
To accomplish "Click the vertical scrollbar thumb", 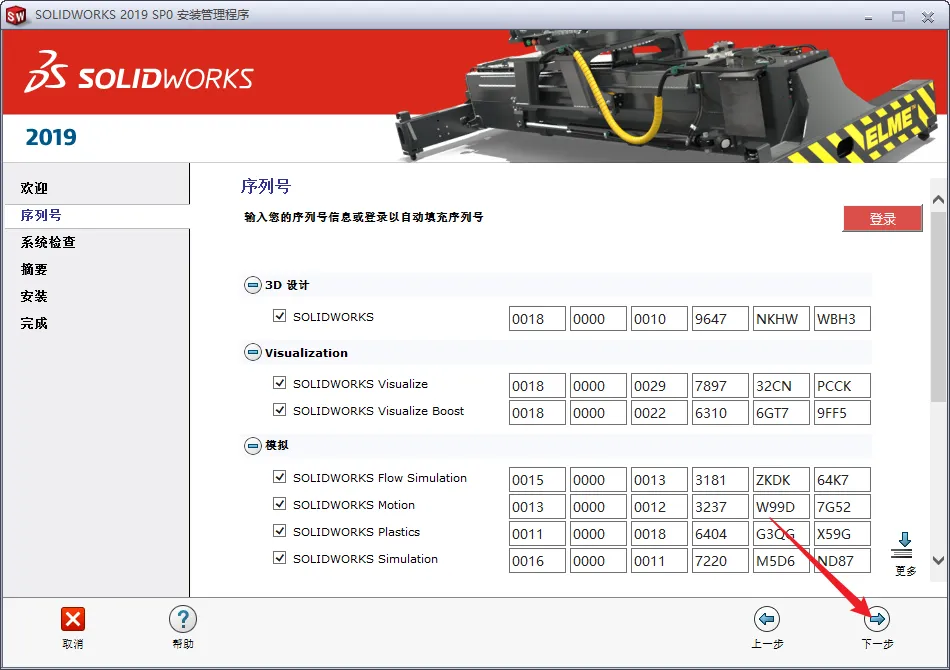I will 938,306.
